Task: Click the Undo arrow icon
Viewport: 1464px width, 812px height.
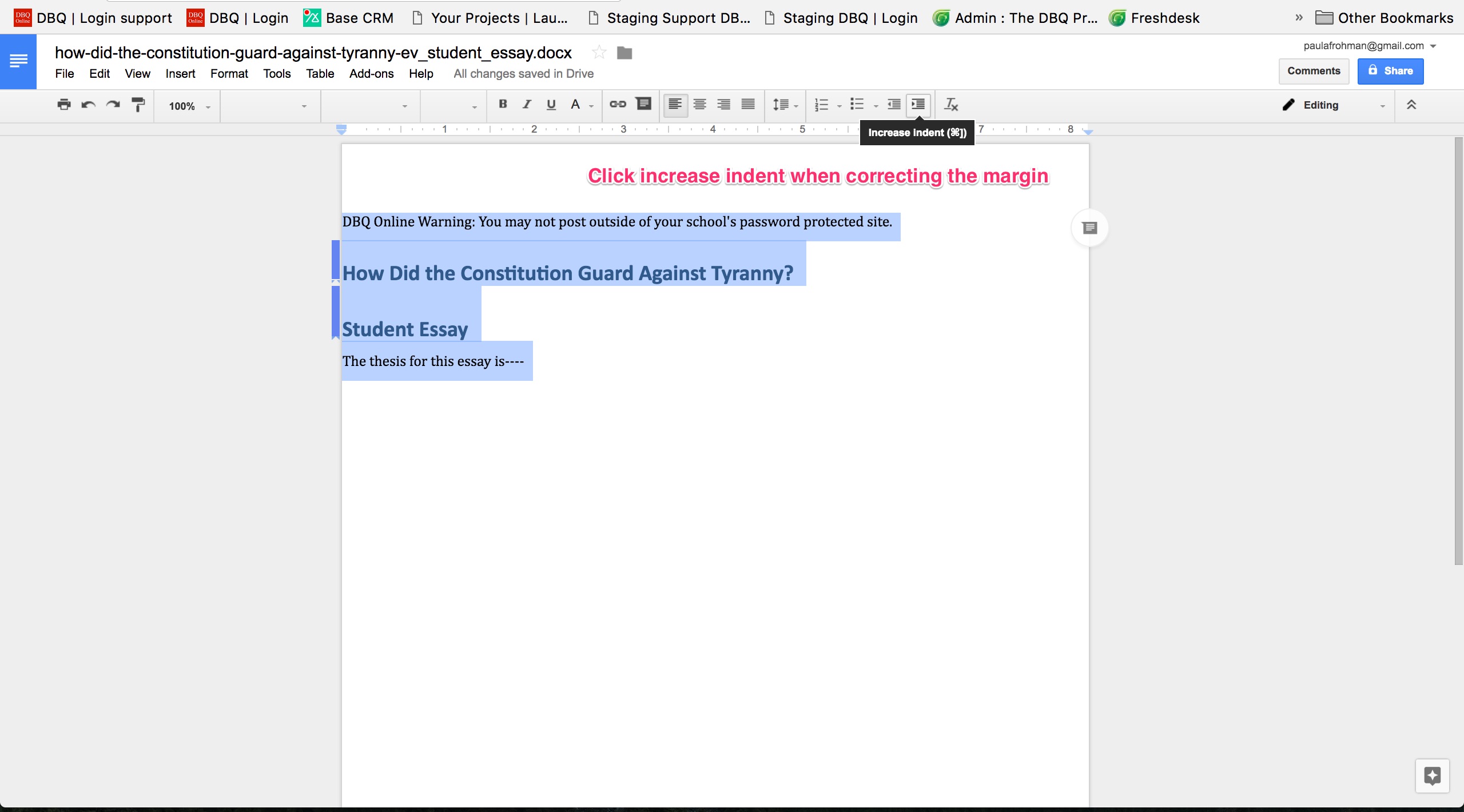Action: pyautogui.click(x=88, y=105)
